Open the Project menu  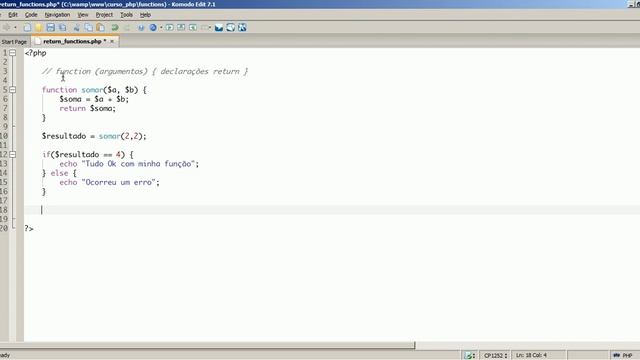(104, 15)
